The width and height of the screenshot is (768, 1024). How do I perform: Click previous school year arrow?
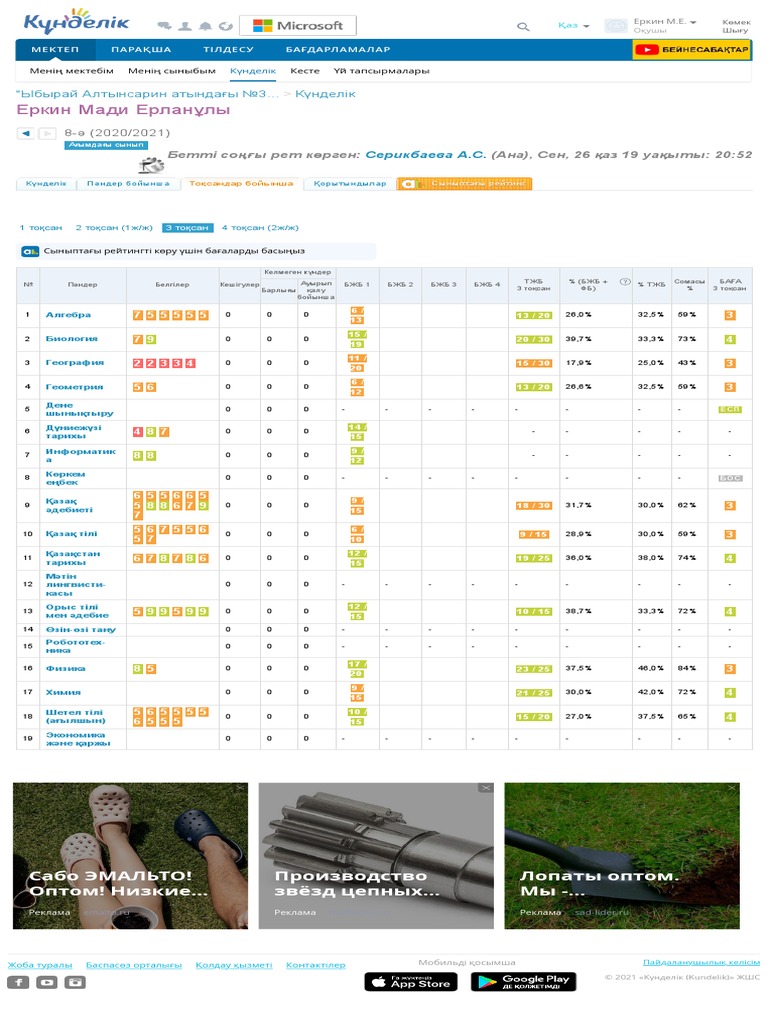point(25,133)
